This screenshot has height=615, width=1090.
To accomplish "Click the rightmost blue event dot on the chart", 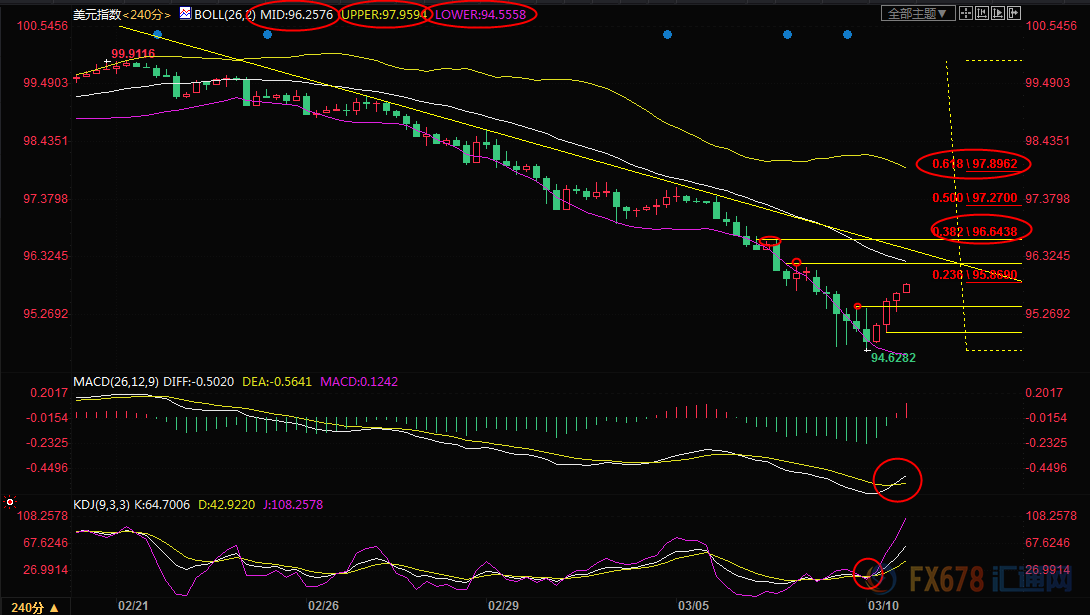I will (848, 34).
